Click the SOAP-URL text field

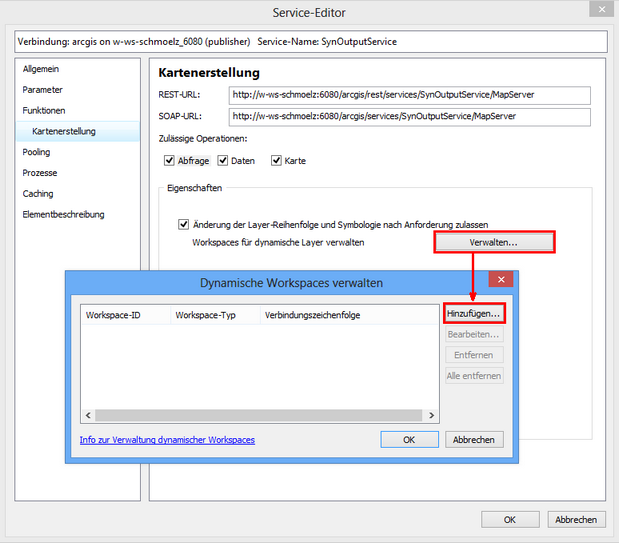pyautogui.click(x=409, y=117)
